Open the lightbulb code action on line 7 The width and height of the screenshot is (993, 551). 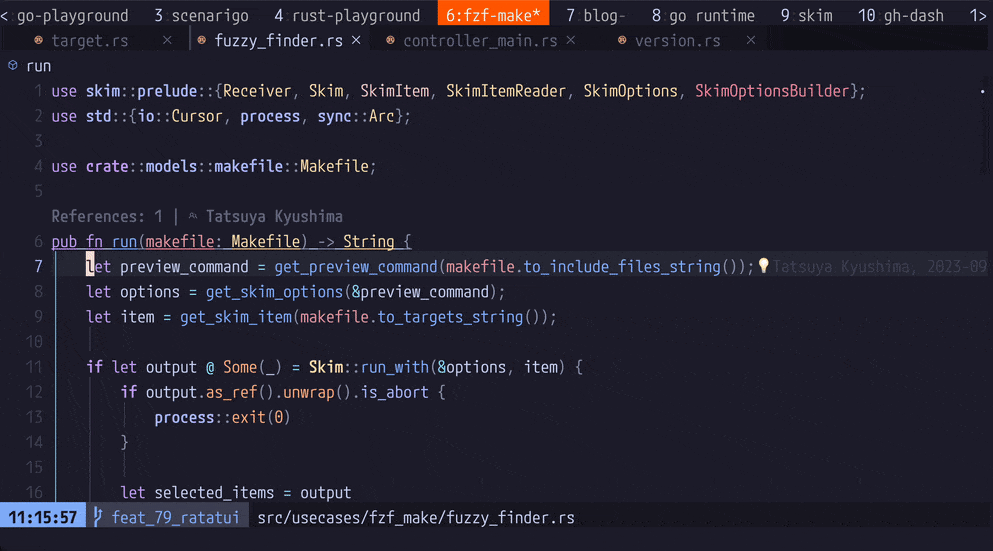[x=764, y=265]
